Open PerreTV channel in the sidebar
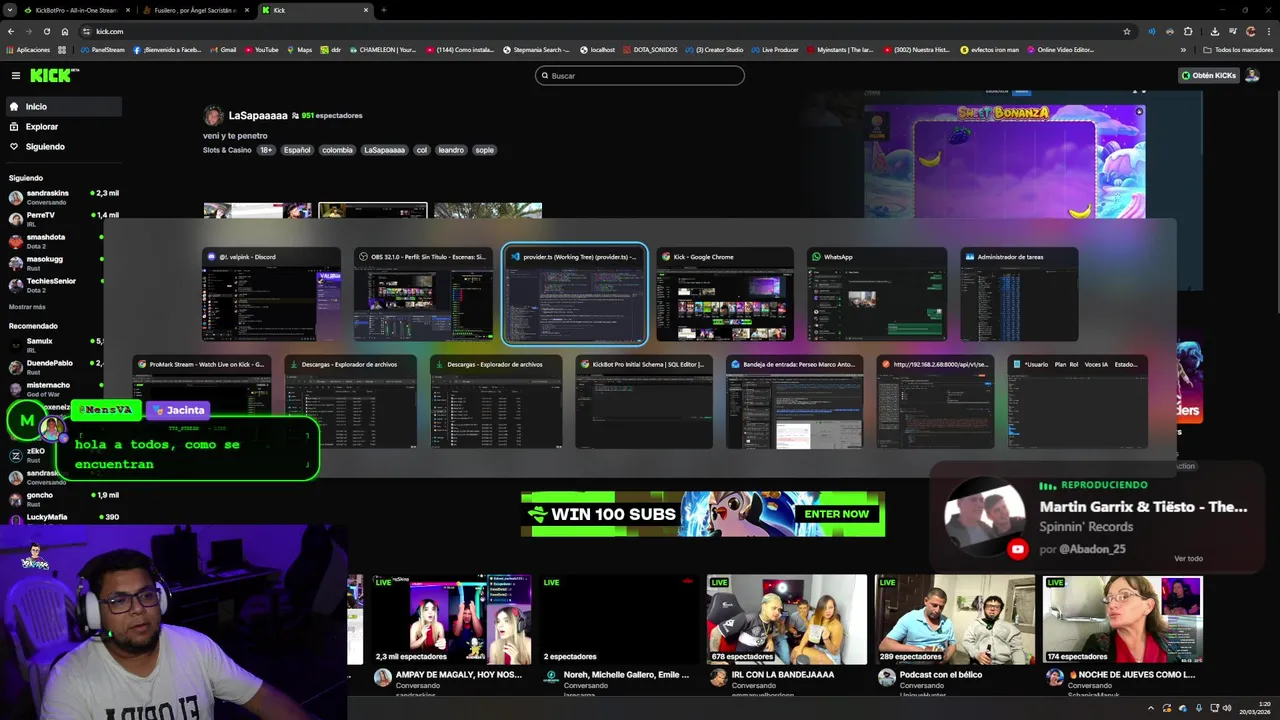 [x=62, y=218]
